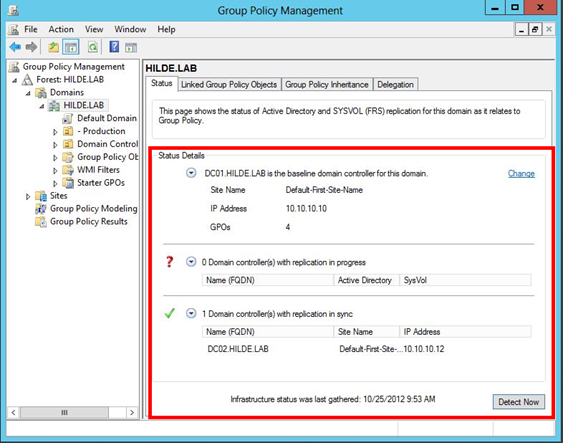Click the Starter GPOs folder icon
The width and height of the screenshot is (563, 443).
[x=68, y=183]
